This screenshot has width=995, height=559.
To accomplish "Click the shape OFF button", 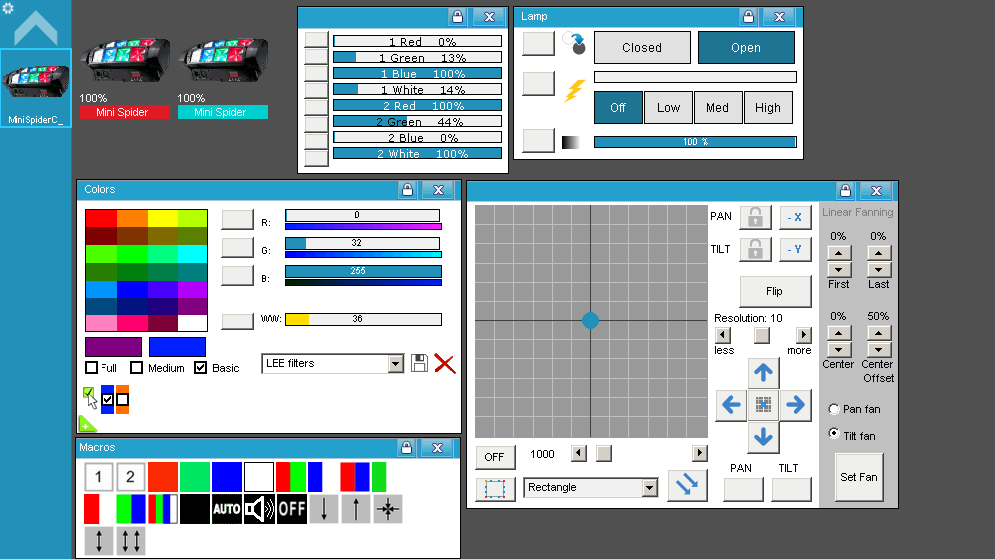I will (495, 457).
